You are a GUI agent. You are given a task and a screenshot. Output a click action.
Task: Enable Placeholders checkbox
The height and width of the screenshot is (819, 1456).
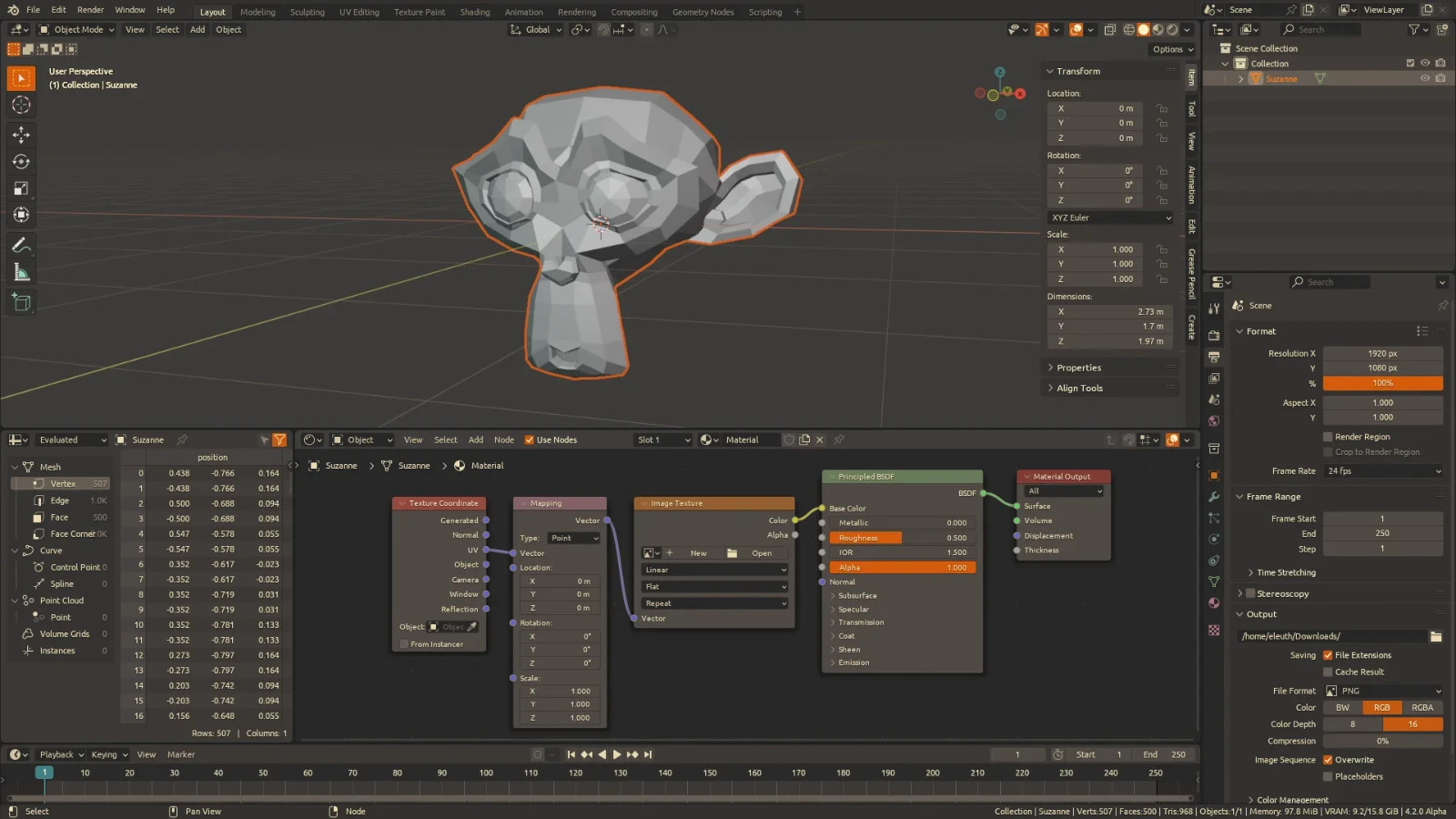1328,776
